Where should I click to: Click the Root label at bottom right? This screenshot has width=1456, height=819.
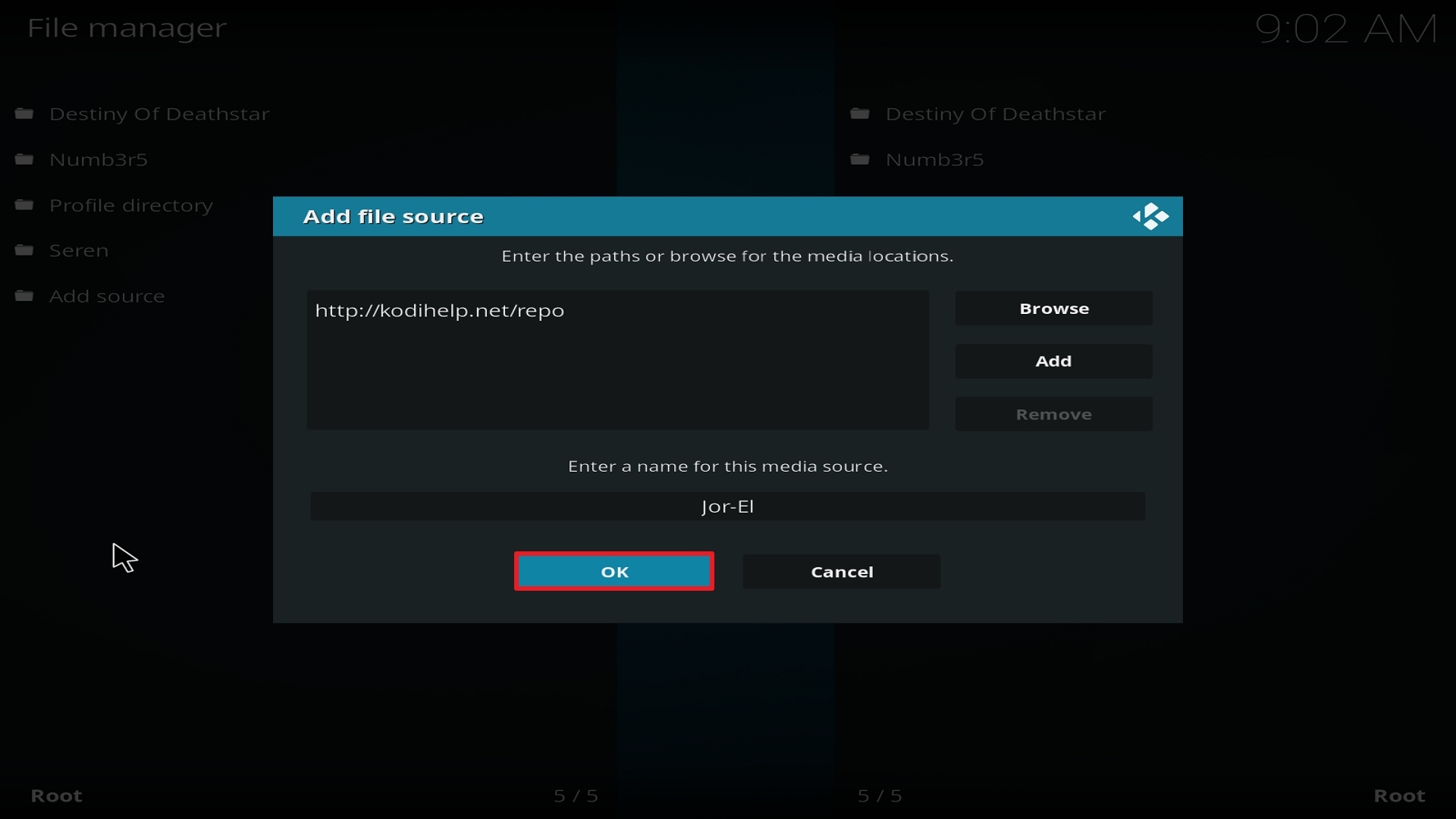pos(1400,796)
